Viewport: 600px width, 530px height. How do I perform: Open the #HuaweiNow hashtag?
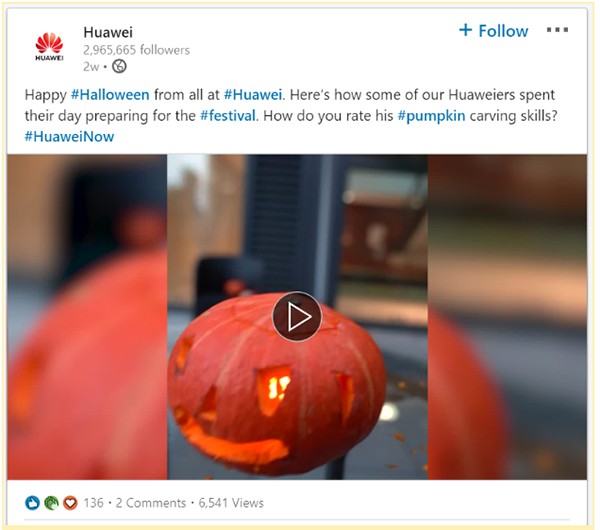(x=69, y=137)
